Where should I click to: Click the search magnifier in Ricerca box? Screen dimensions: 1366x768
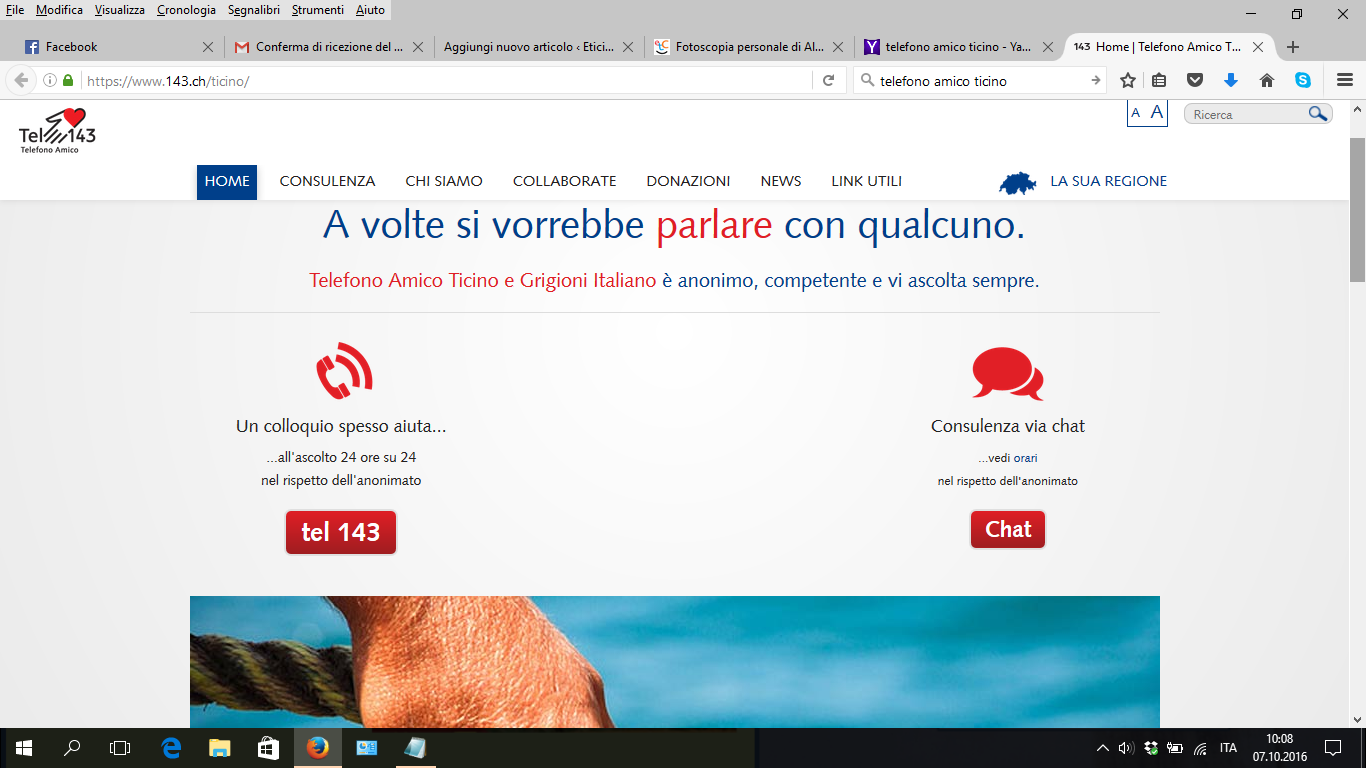tap(1318, 114)
